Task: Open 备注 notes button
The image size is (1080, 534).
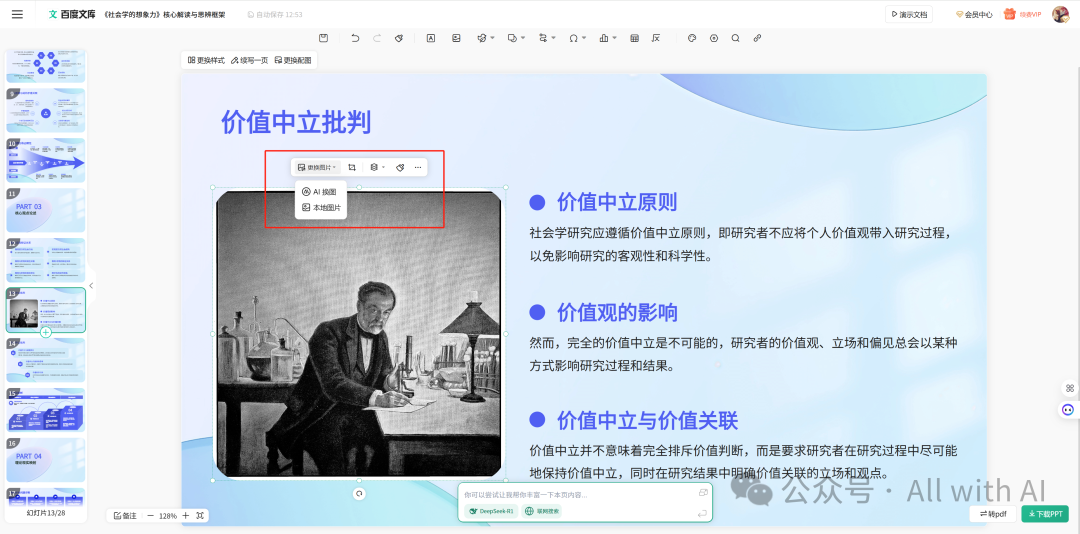Action: (125, 515)
